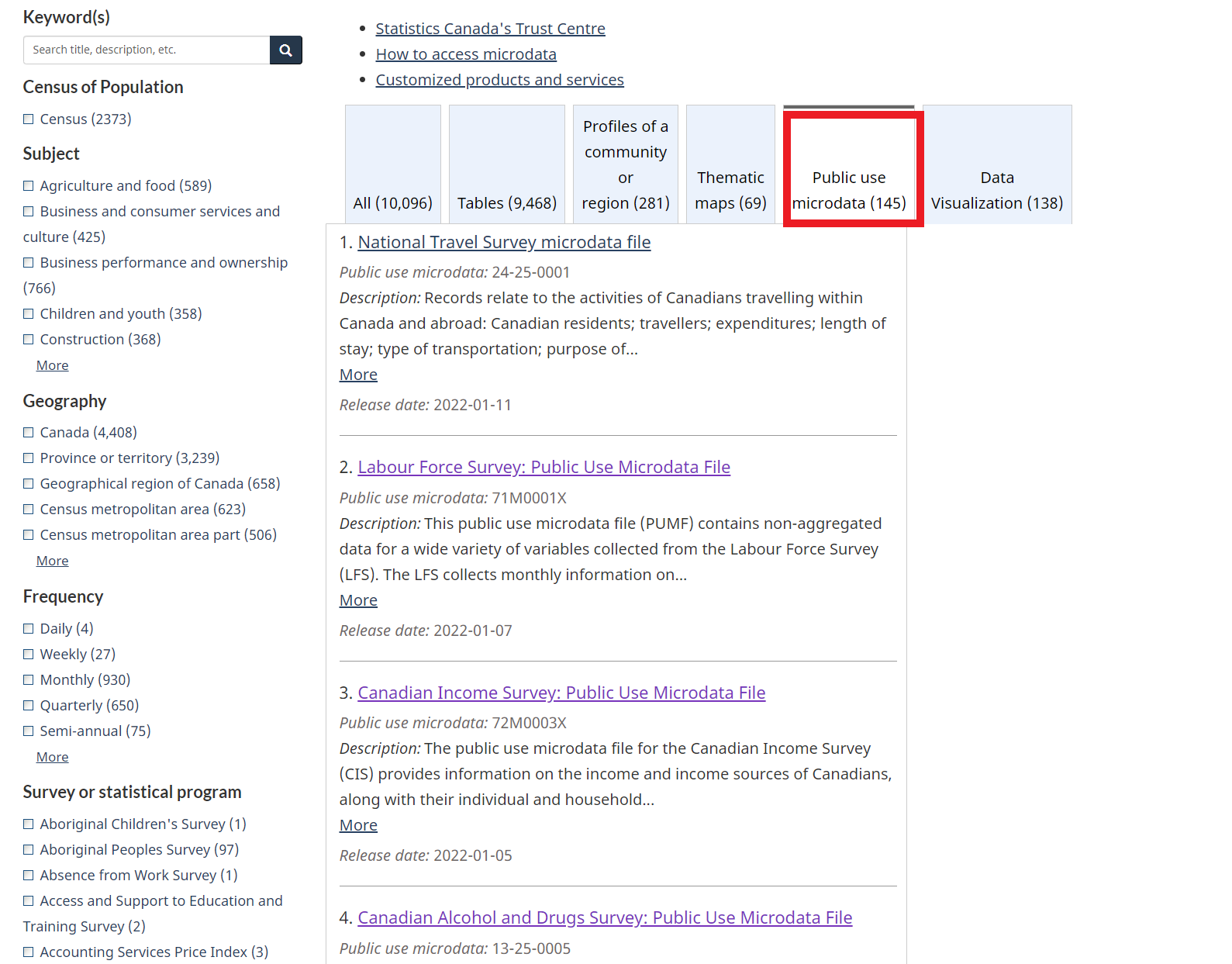
Task: Focus the keyword search input field
Action: point(147,50)
